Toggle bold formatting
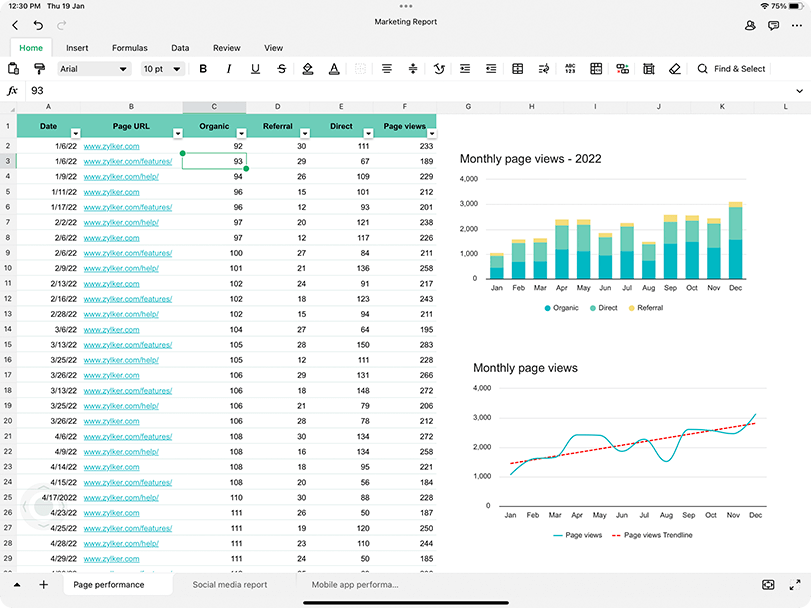The image size is (811, 608). pyautogui.click(x=204, y=69)
